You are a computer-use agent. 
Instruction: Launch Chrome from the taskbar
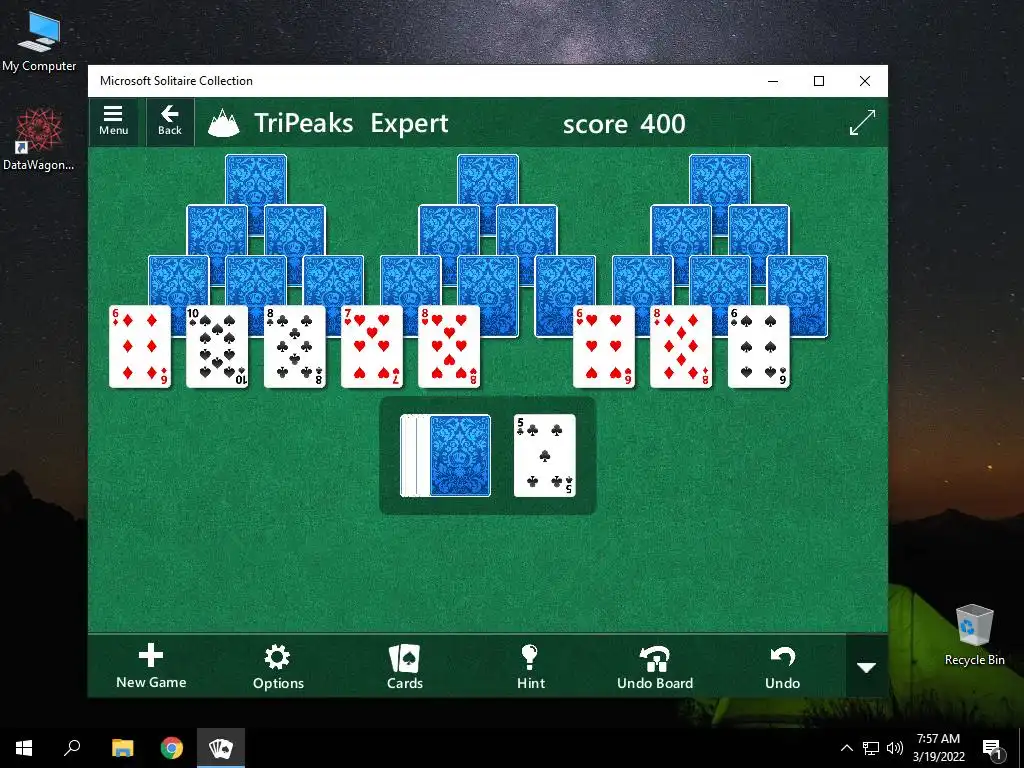pyautogui.click(x=172, y=748)
